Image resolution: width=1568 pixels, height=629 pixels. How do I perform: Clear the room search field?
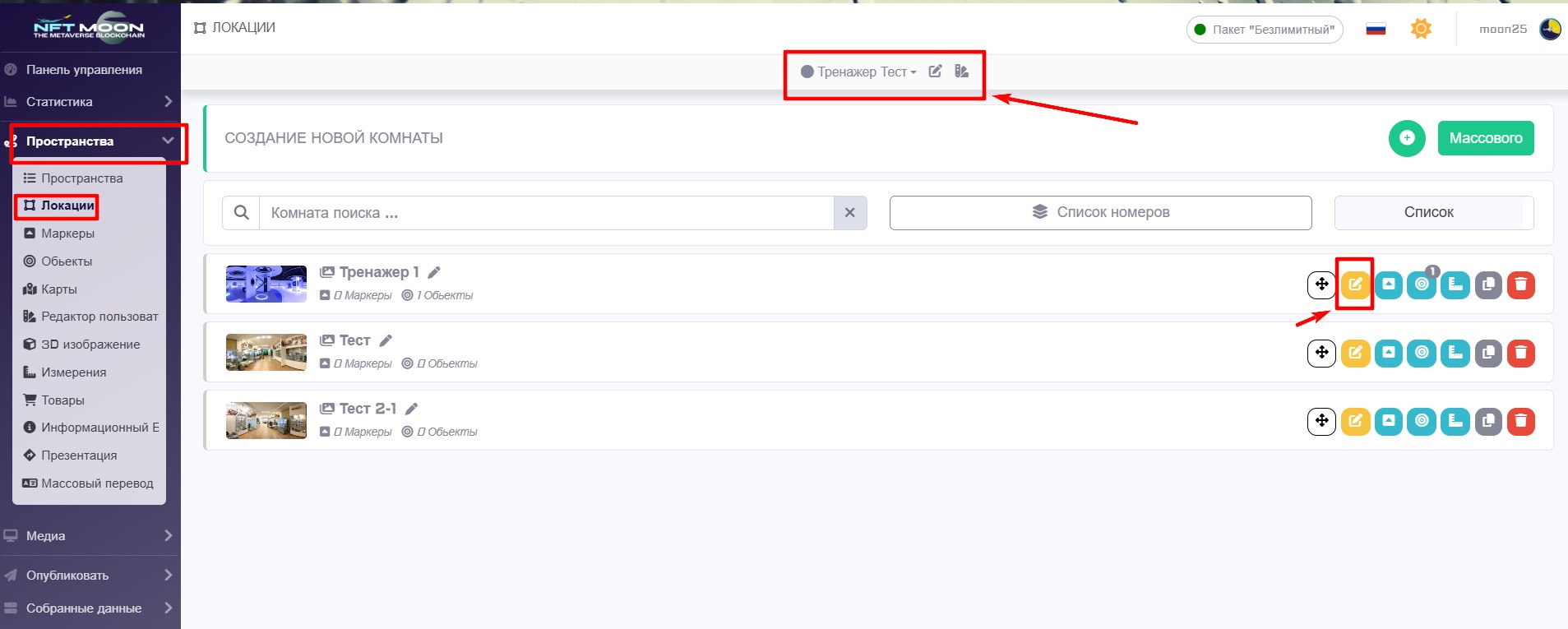(850, 213)
